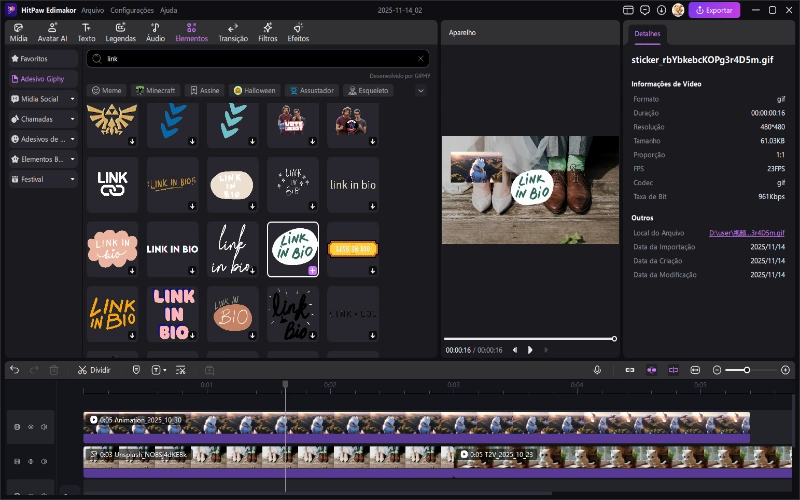Toggle magnetic snapping purple icon

point(652,370)
